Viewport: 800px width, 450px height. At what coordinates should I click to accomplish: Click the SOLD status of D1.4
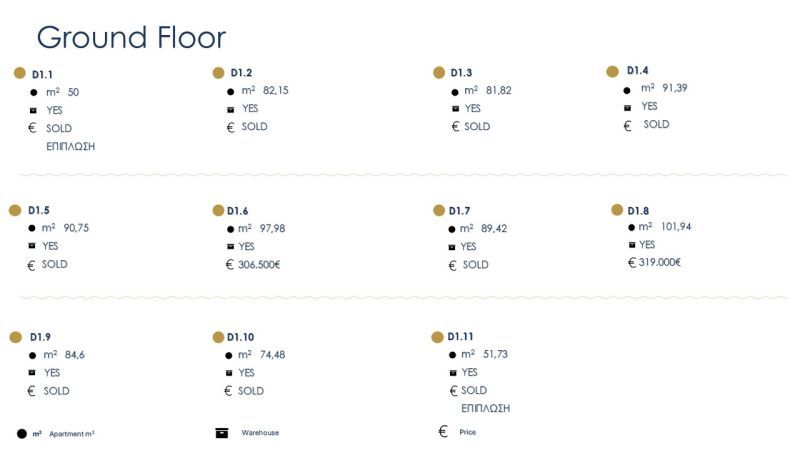tap(656, 125)
